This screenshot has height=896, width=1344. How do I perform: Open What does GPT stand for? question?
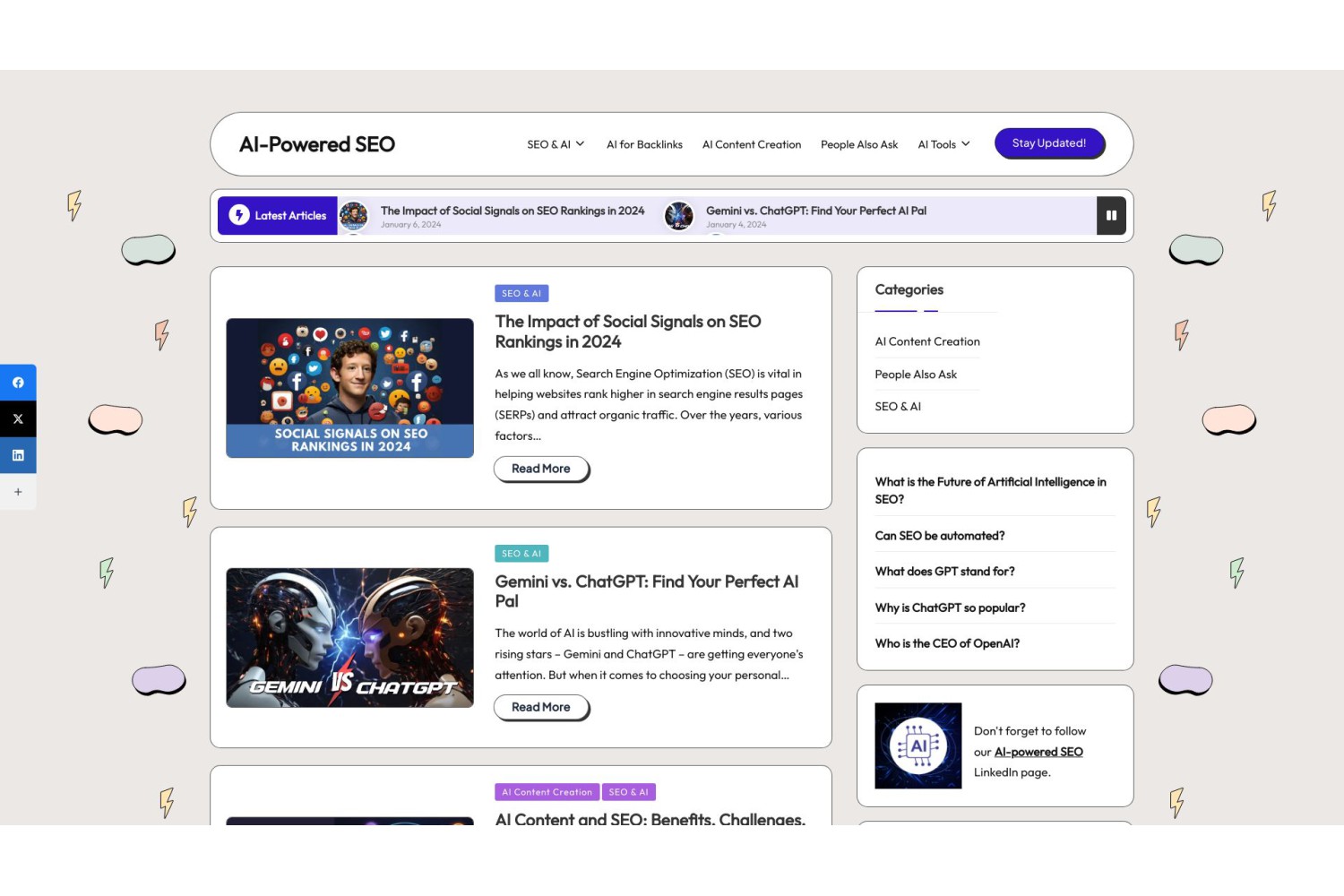pos(945,572)
